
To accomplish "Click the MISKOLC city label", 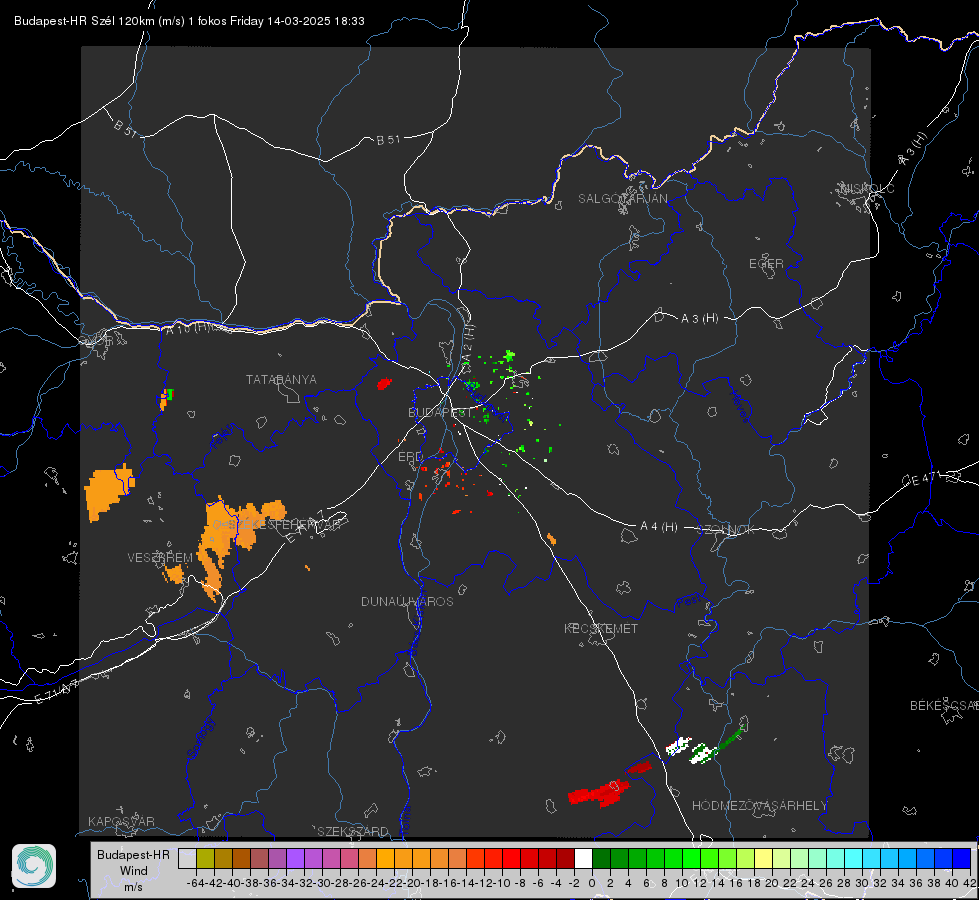I will coord(867,188).
